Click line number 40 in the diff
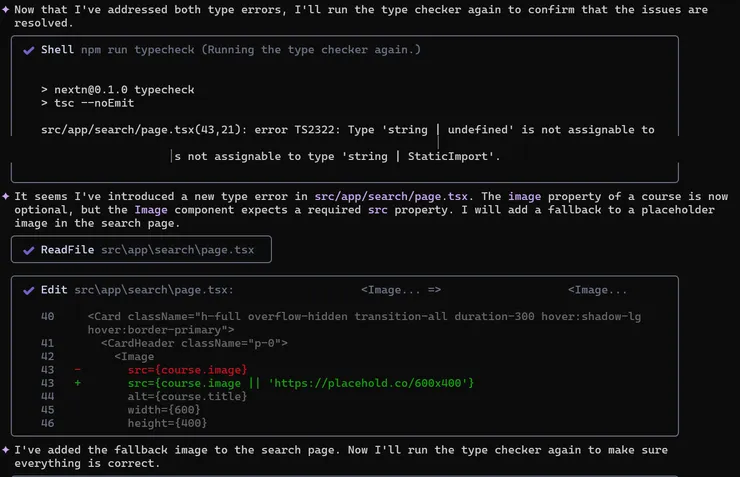 coord(48,316)
